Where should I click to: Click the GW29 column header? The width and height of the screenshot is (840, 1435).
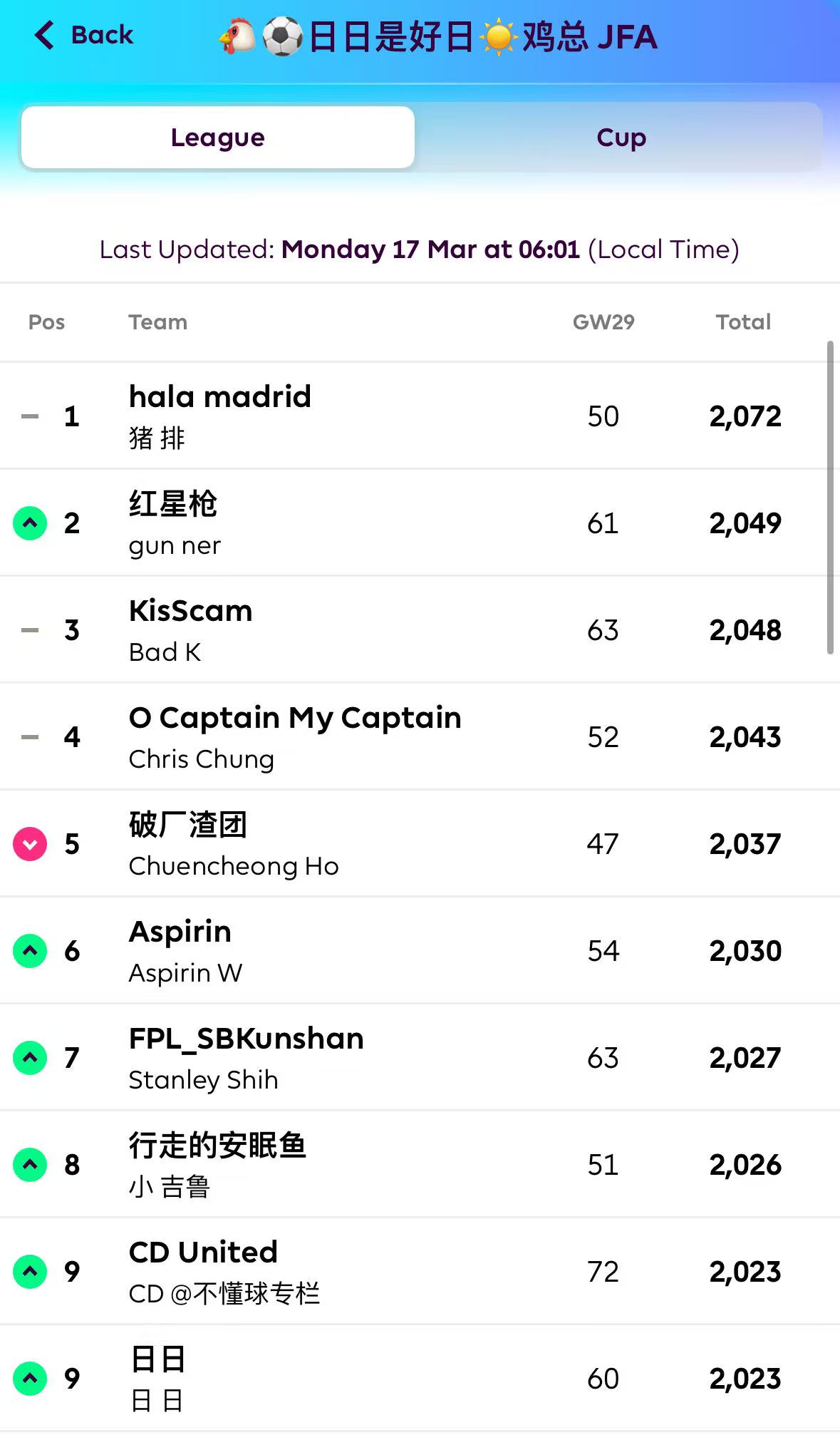pyautogui.click(x=603, y=322)
